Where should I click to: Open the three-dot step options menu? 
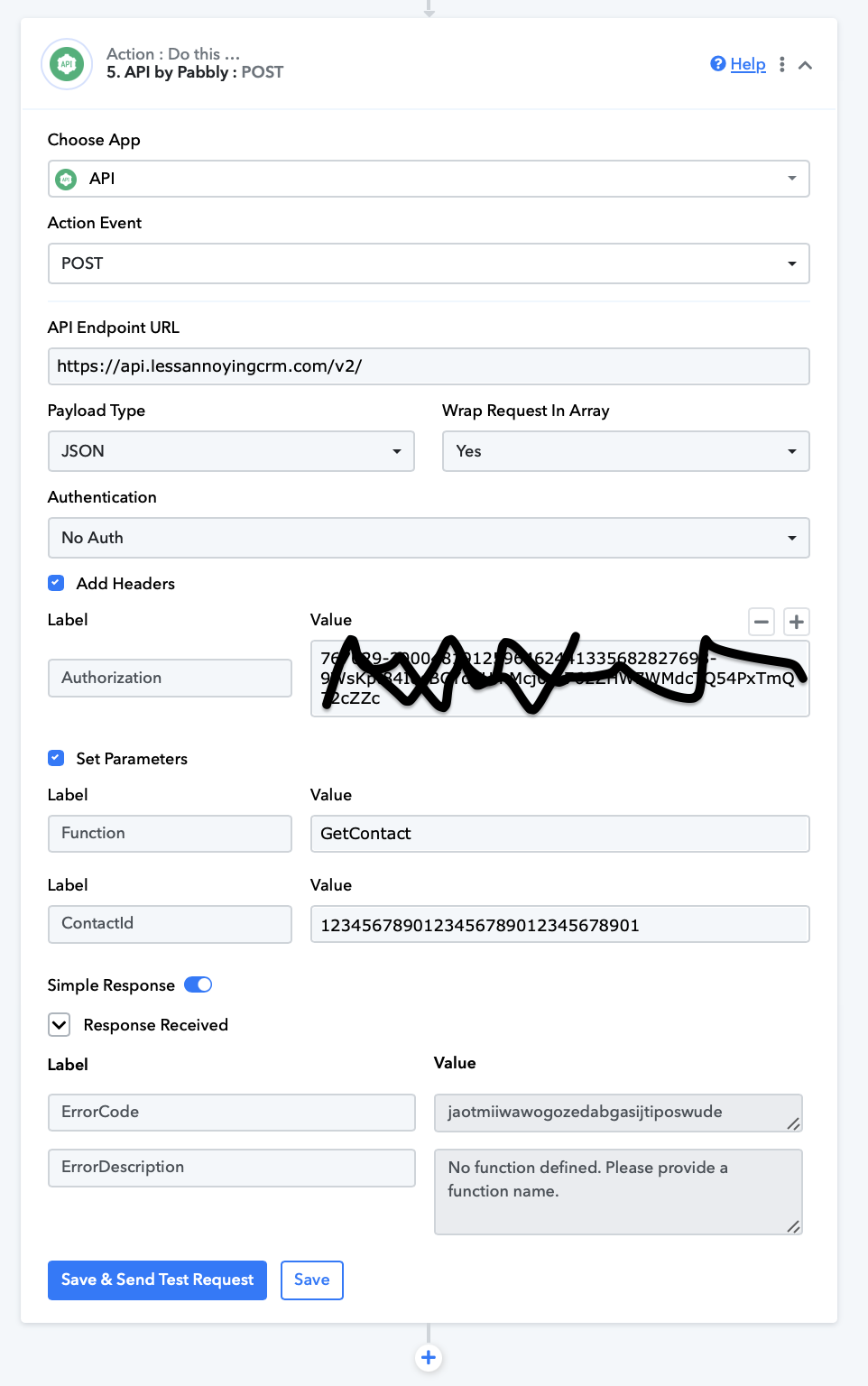(x=782, y=64)
